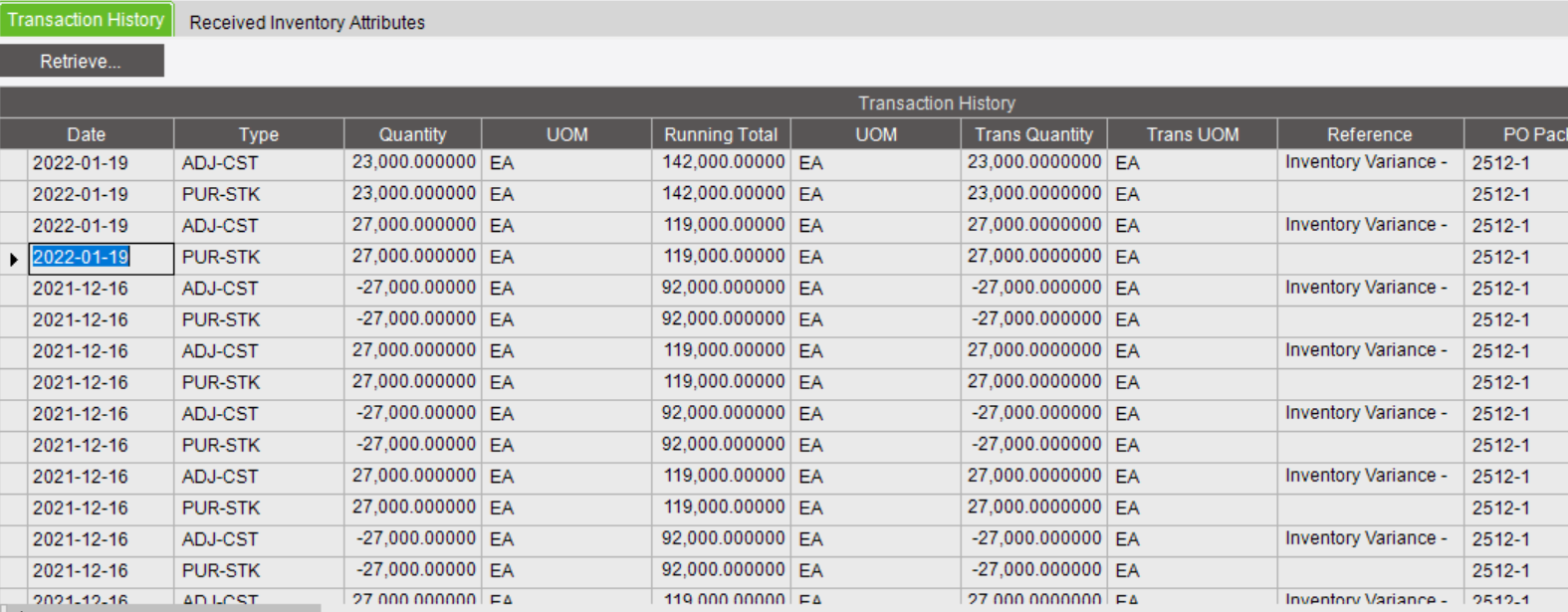1568x612 pixels.
Task: Click 23,000.0000000 trans quantity in PUR-STK row
Action: pyautogui.click(x=1033, y=194)
